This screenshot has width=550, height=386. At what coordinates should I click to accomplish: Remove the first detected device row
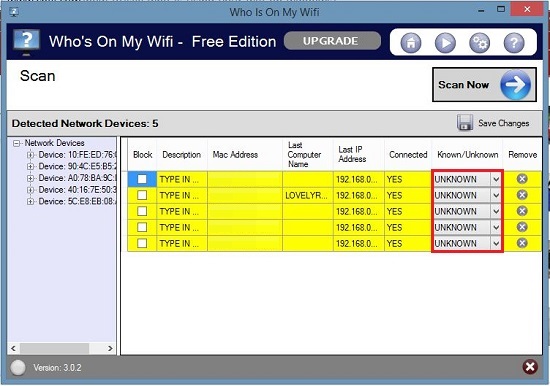click(x=522, y=179)
